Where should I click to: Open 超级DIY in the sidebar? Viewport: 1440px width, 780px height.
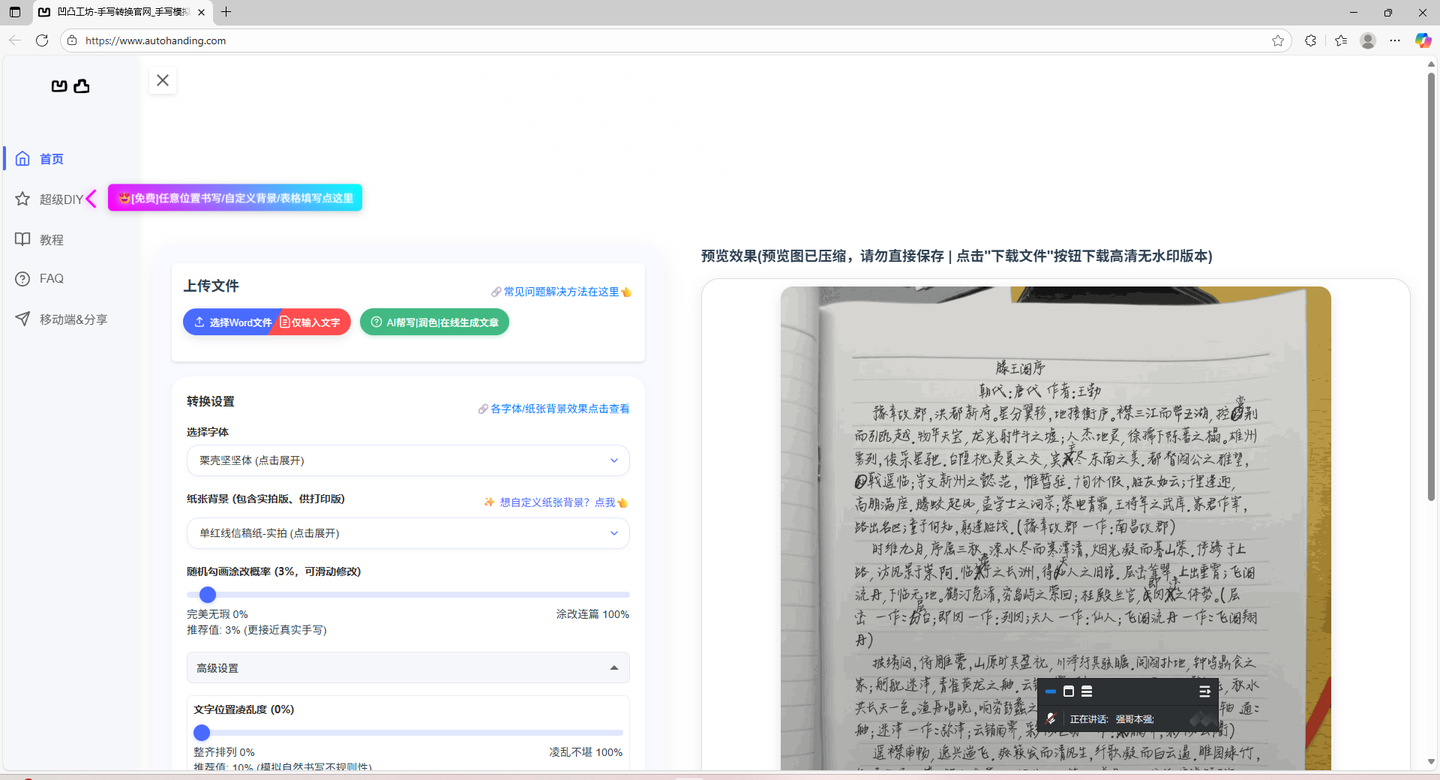pos(61,199)
